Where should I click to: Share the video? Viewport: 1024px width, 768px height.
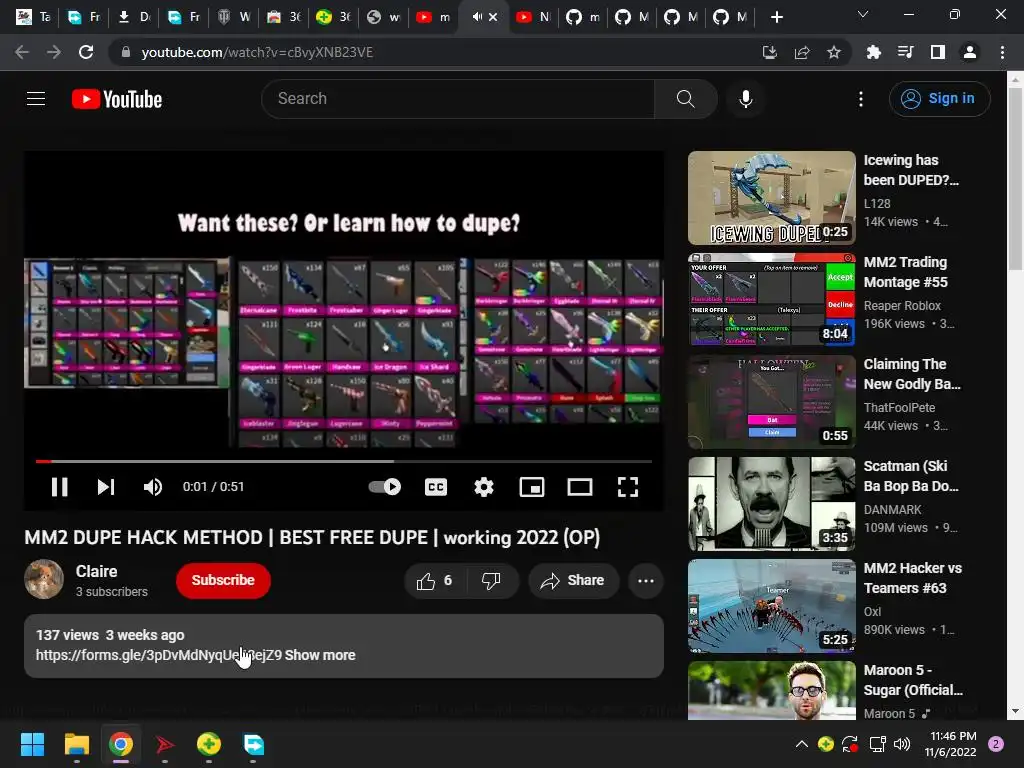[573, 581]
